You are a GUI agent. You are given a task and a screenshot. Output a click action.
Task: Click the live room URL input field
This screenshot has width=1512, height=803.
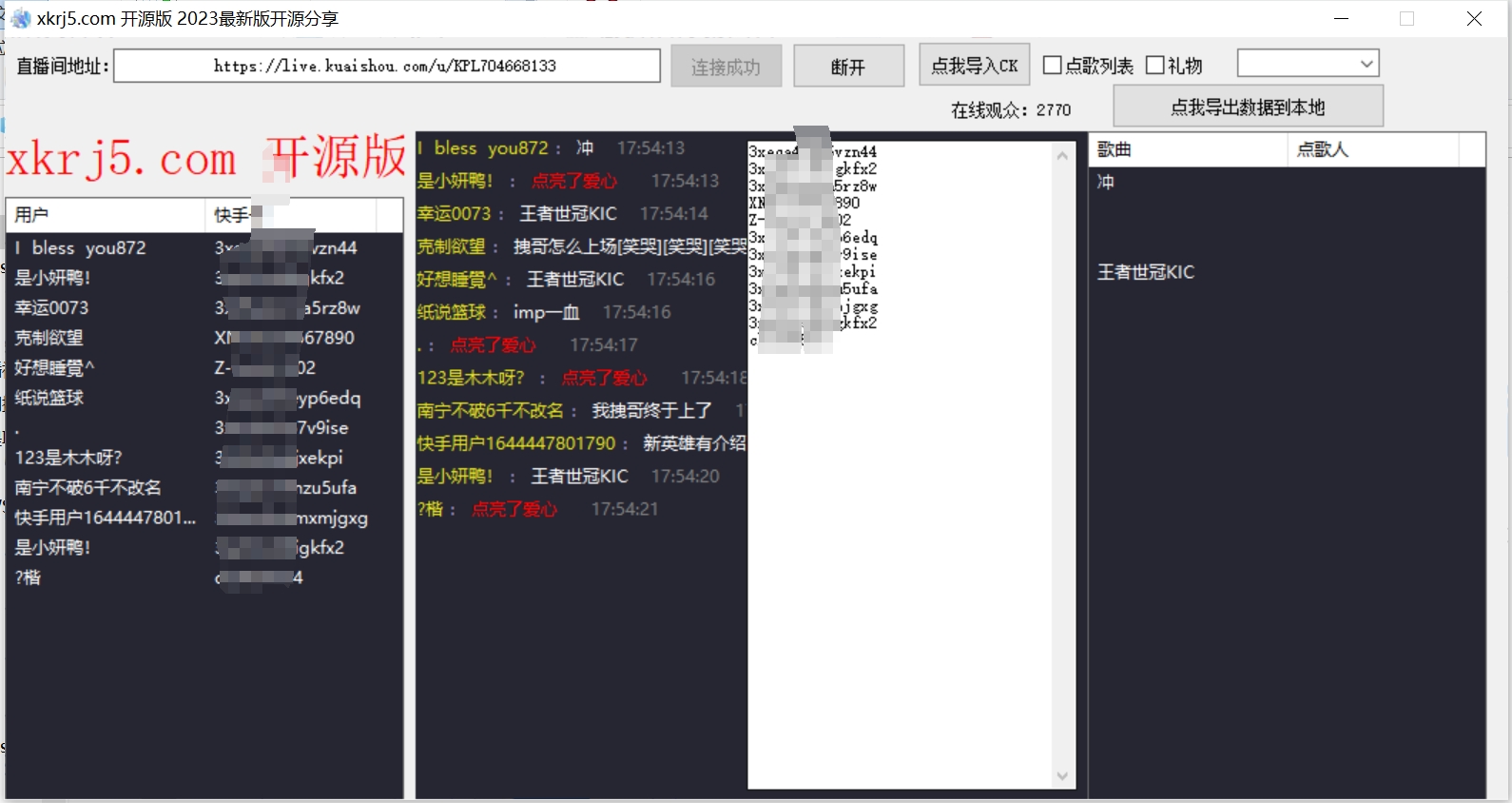pos(387,66)
